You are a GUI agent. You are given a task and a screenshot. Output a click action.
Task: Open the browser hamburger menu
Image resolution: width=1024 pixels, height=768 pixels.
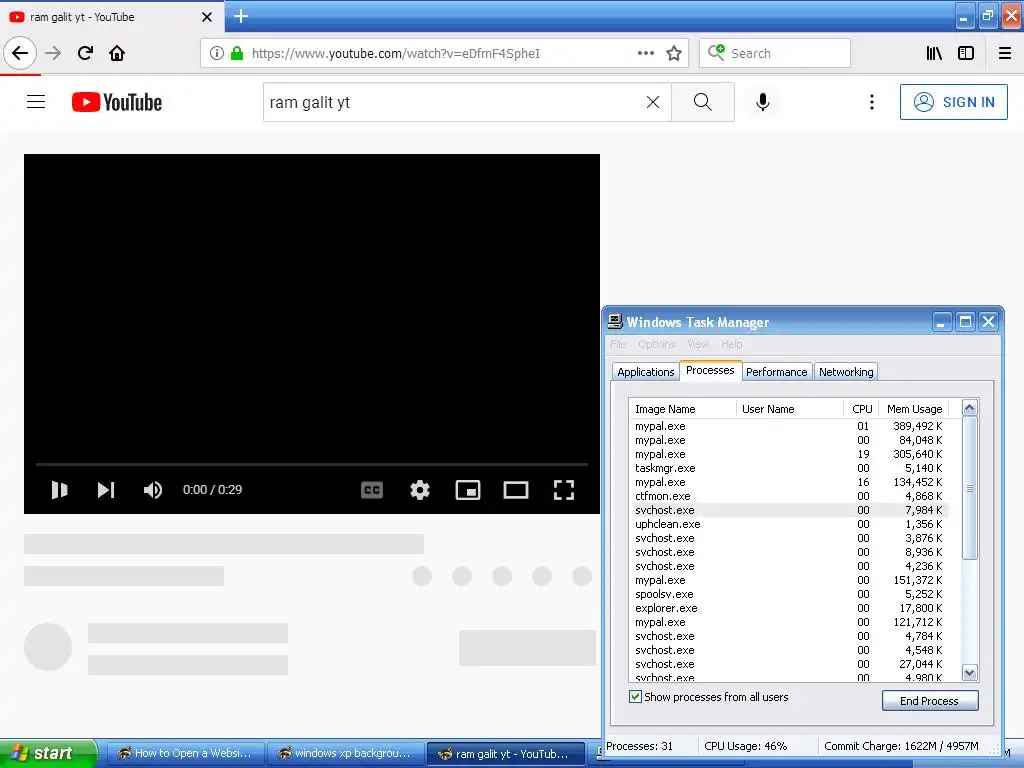click(1005, 53)
